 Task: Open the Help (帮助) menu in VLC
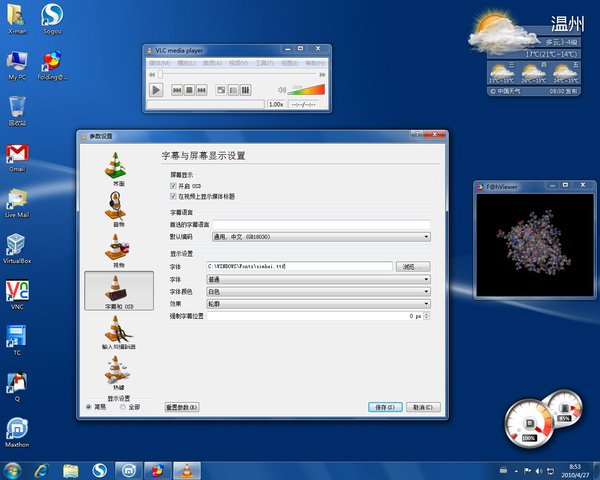point(315,63)
